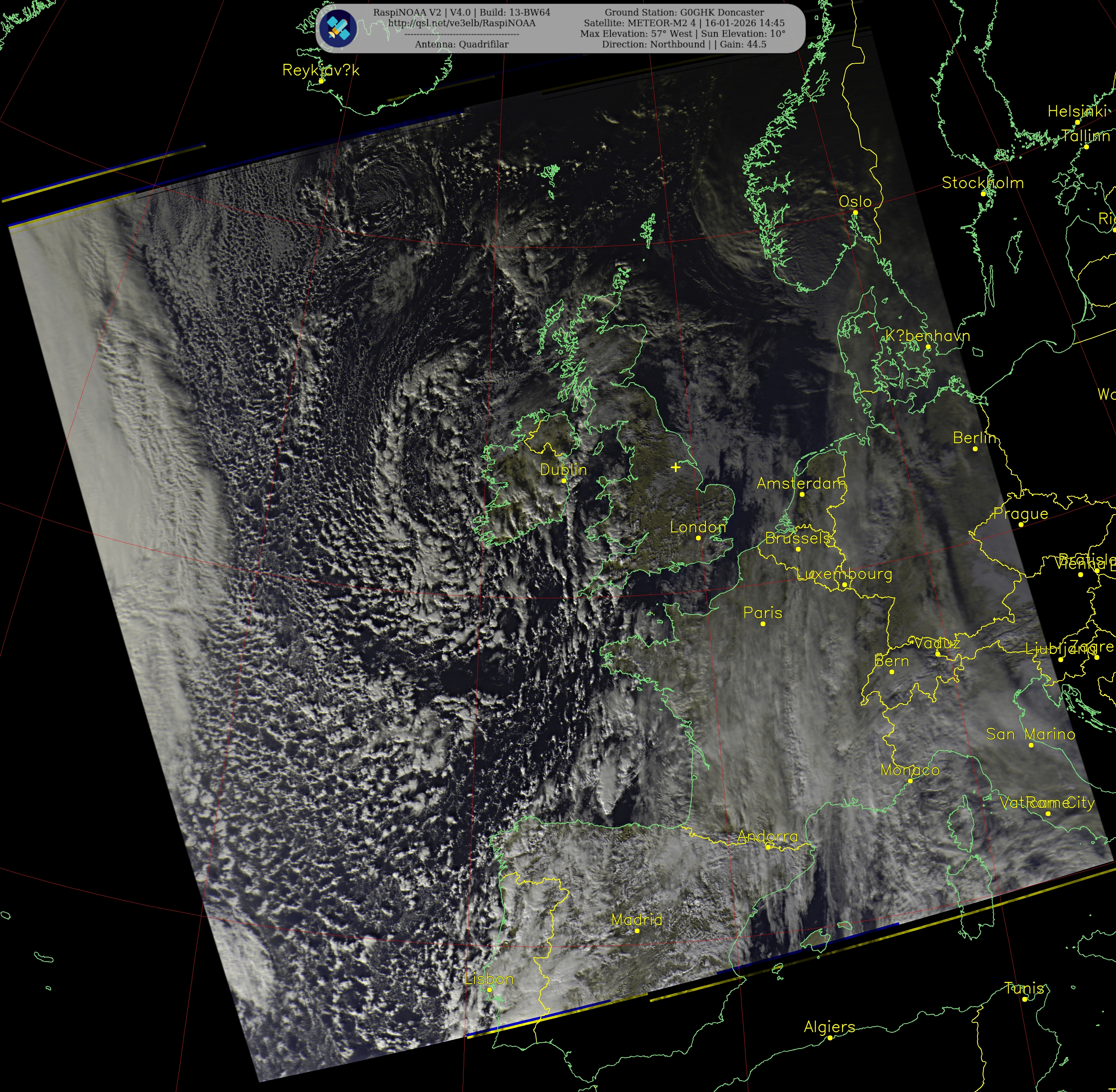
Task: Click the Tunis city label
Action: coord(1024,988)
